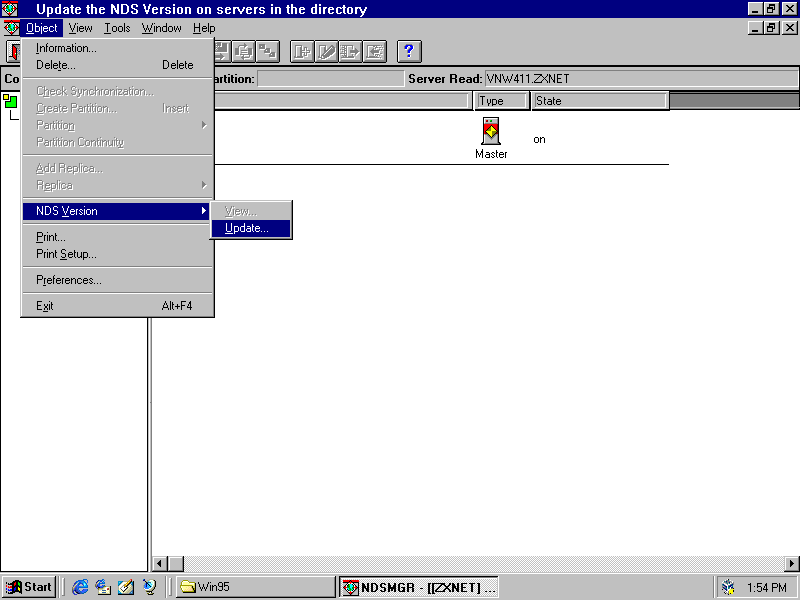Click the Type column header
This screenshot has height=600, width=800.
(501, 101)
